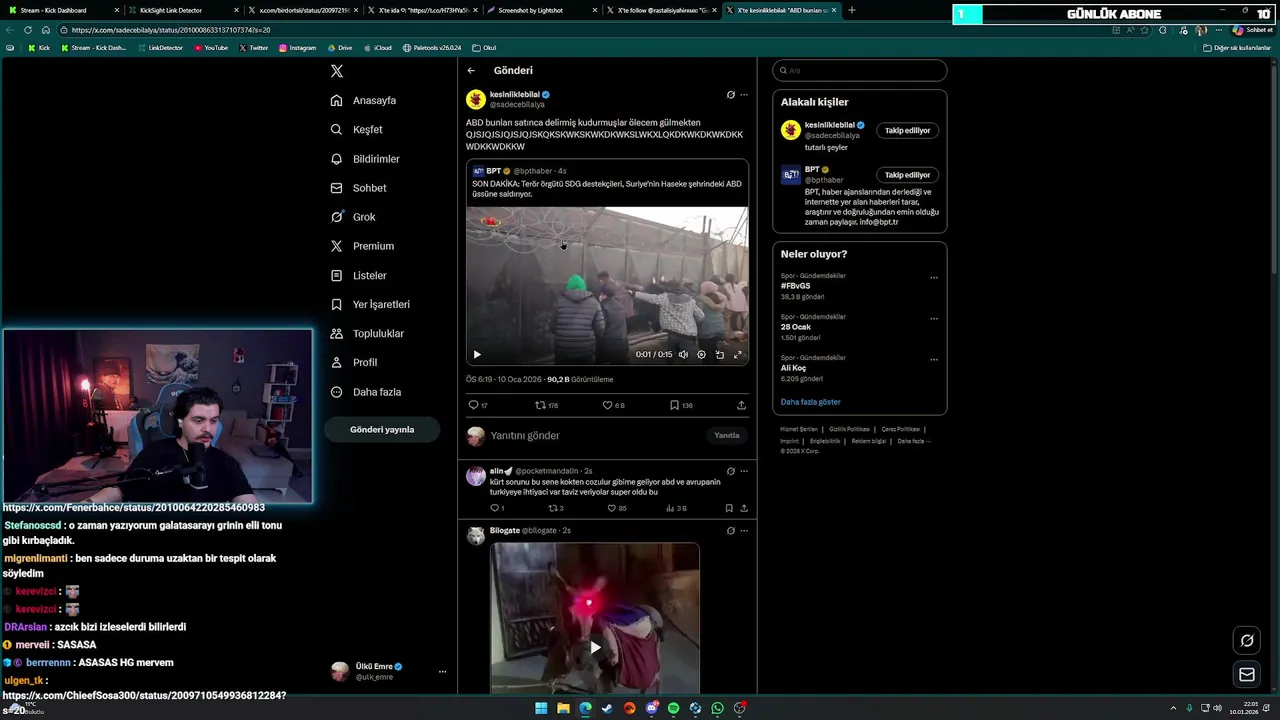Open the Keşfet search page
The width and height of the screenshot is (1280, 720).
point(357,129)
